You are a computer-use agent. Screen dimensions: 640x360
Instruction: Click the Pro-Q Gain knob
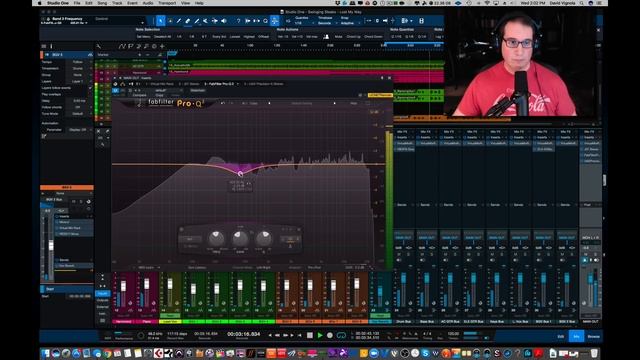coord(240,238)
